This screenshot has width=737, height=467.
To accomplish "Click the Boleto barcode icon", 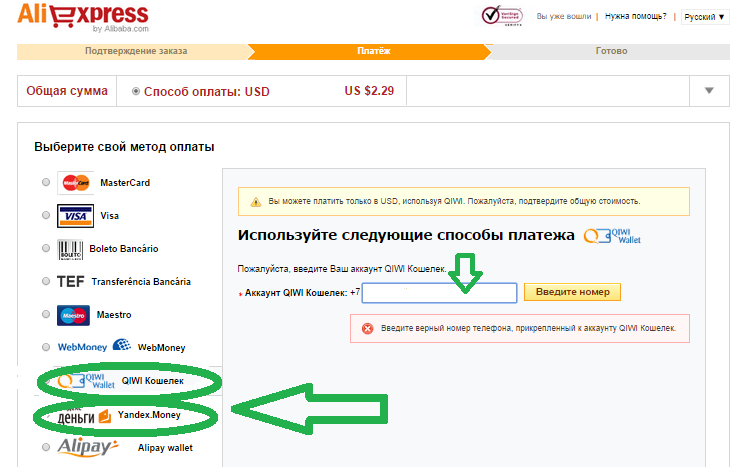I will (70, 249).
